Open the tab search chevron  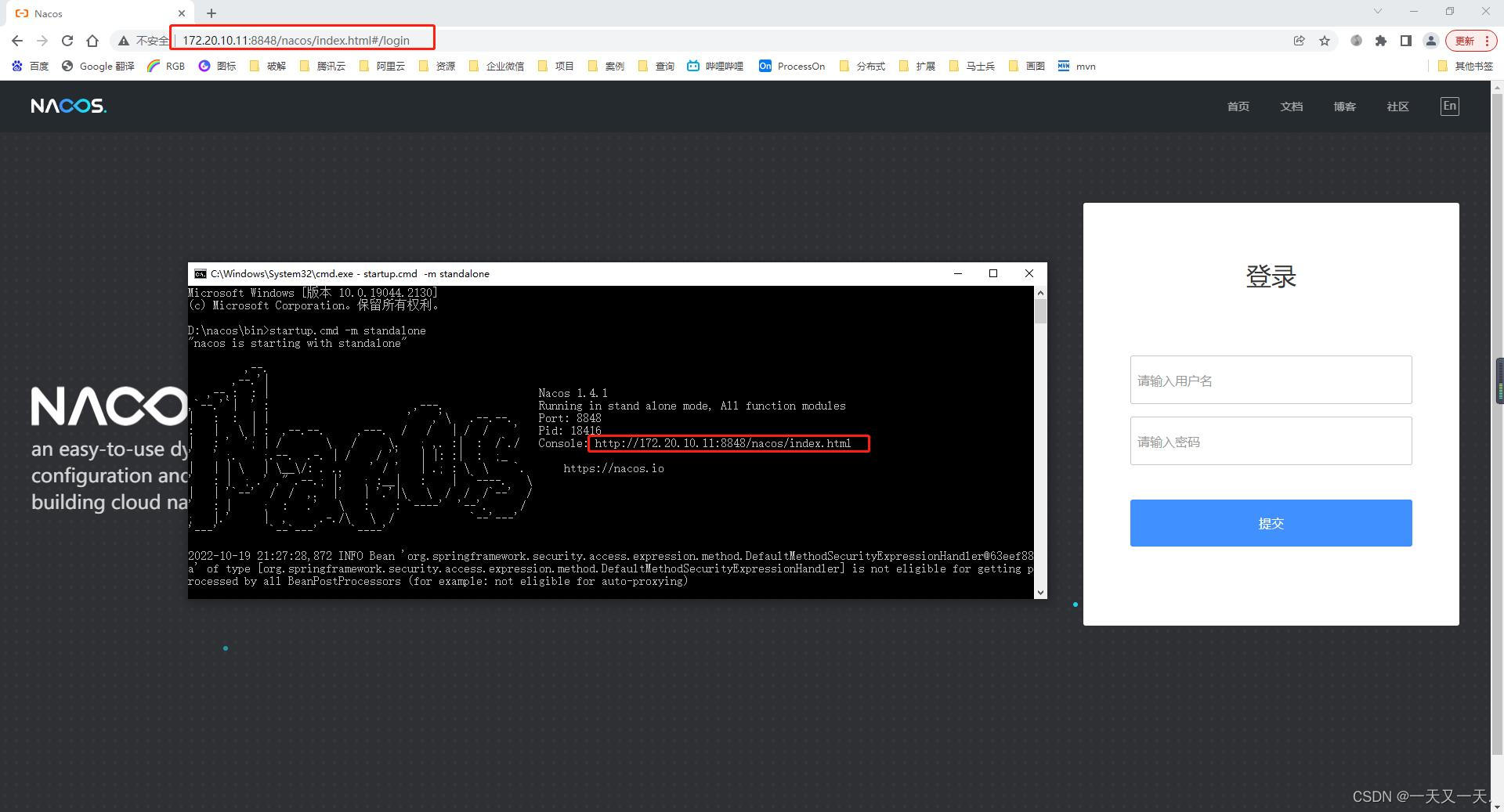[1378, 11]
